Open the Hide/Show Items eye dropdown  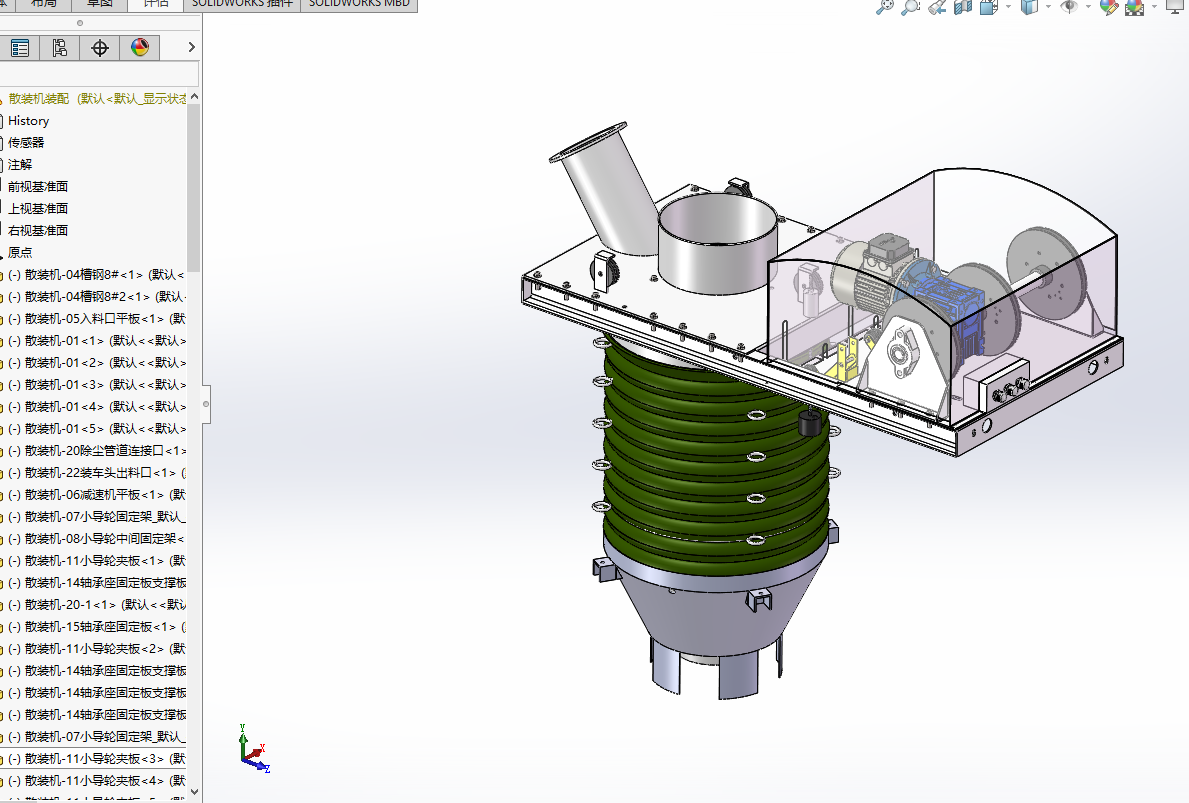click(x=1087, y=7)
